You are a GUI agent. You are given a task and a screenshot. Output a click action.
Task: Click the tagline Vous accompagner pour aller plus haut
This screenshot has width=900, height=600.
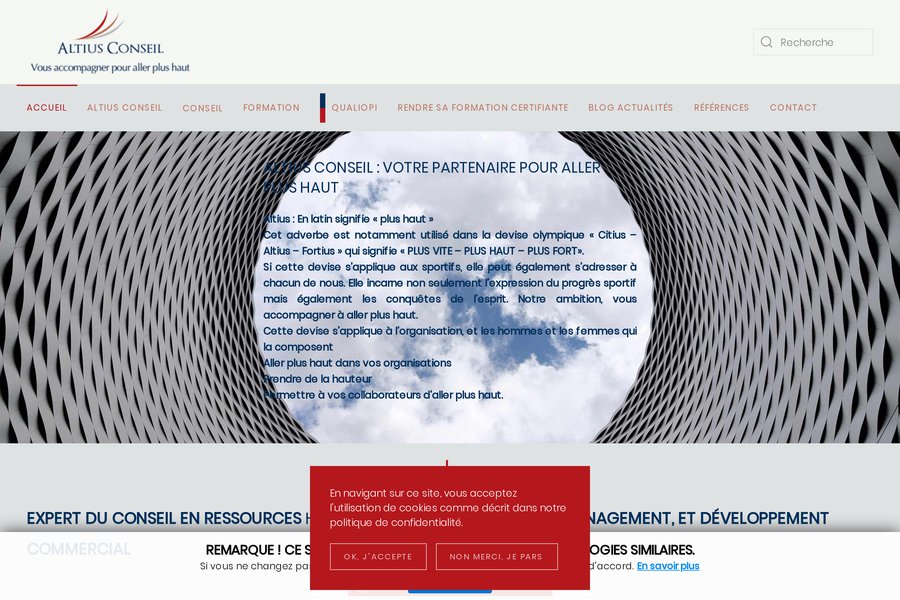[x=110, y=67]
